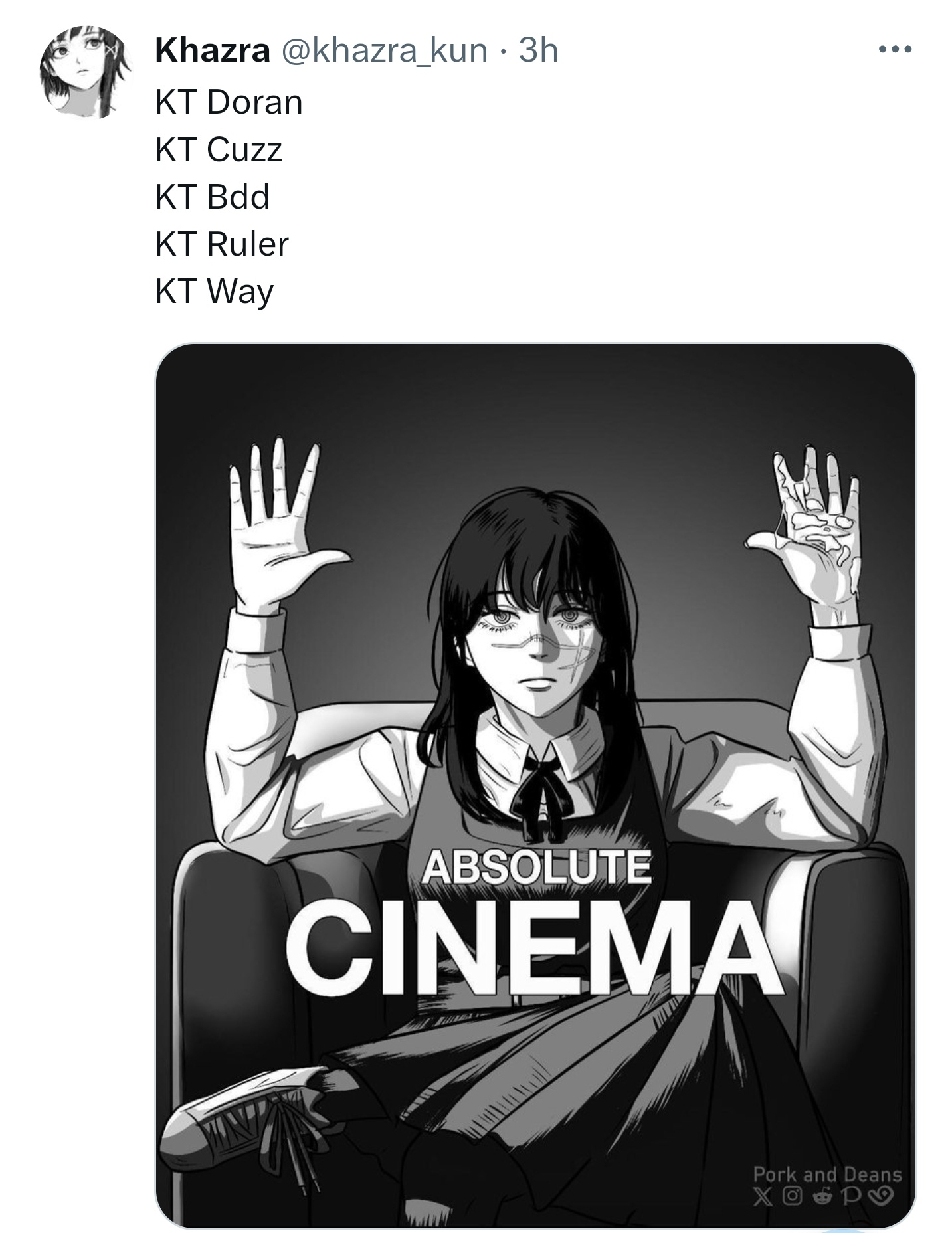Open the tweet via the 3h timestamp
This screenshot has width=952, height=1233.
(x=537, y=50)
